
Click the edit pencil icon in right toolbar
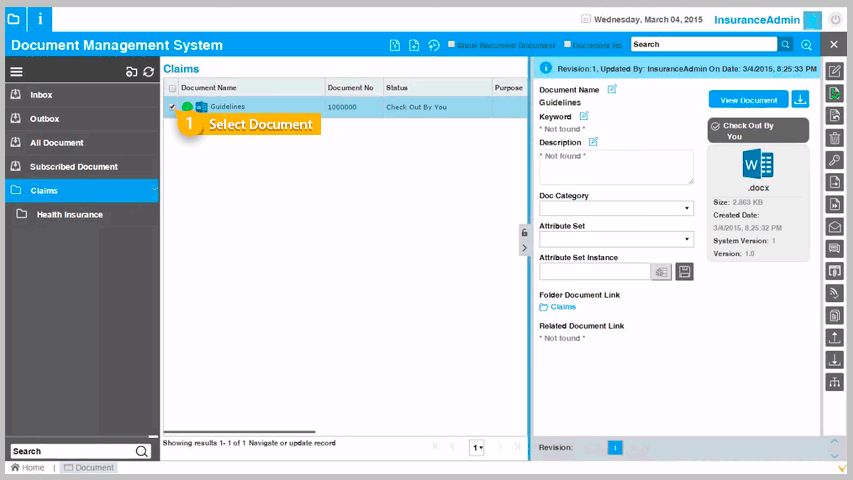tap(835, 71)
